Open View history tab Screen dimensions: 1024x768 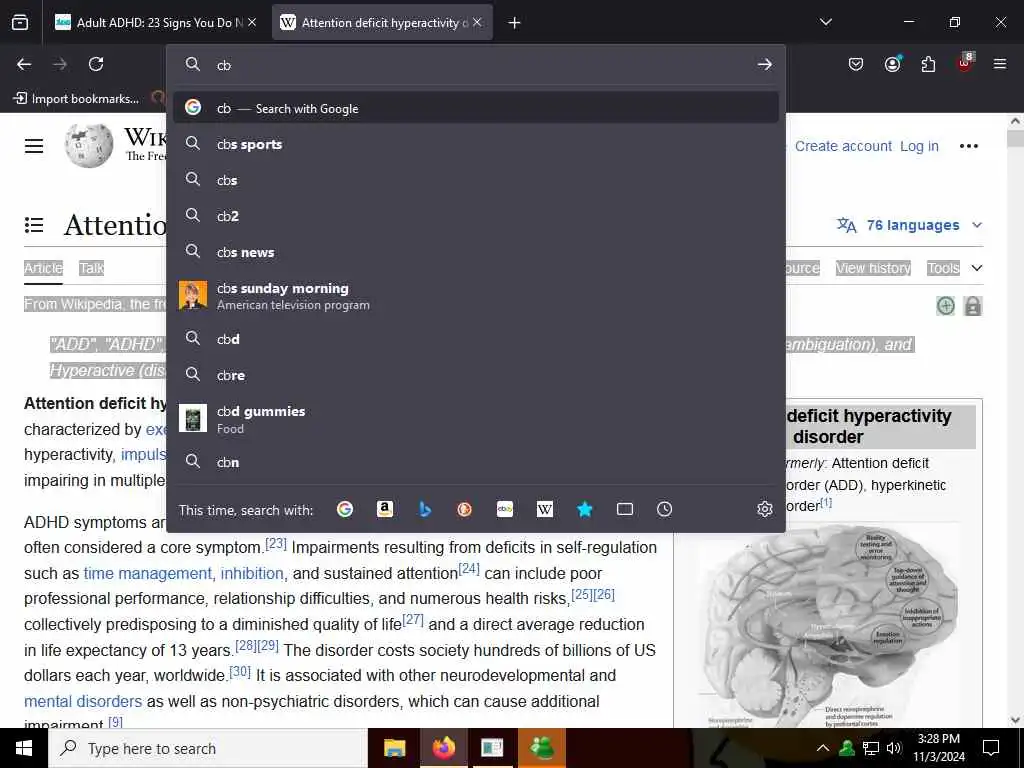[x=873, y=268]
